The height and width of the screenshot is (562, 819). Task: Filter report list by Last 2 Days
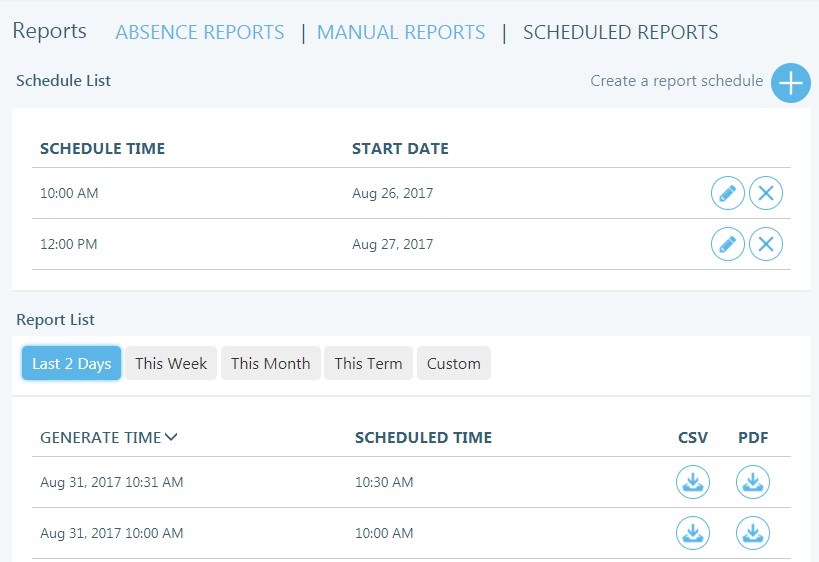71,364
